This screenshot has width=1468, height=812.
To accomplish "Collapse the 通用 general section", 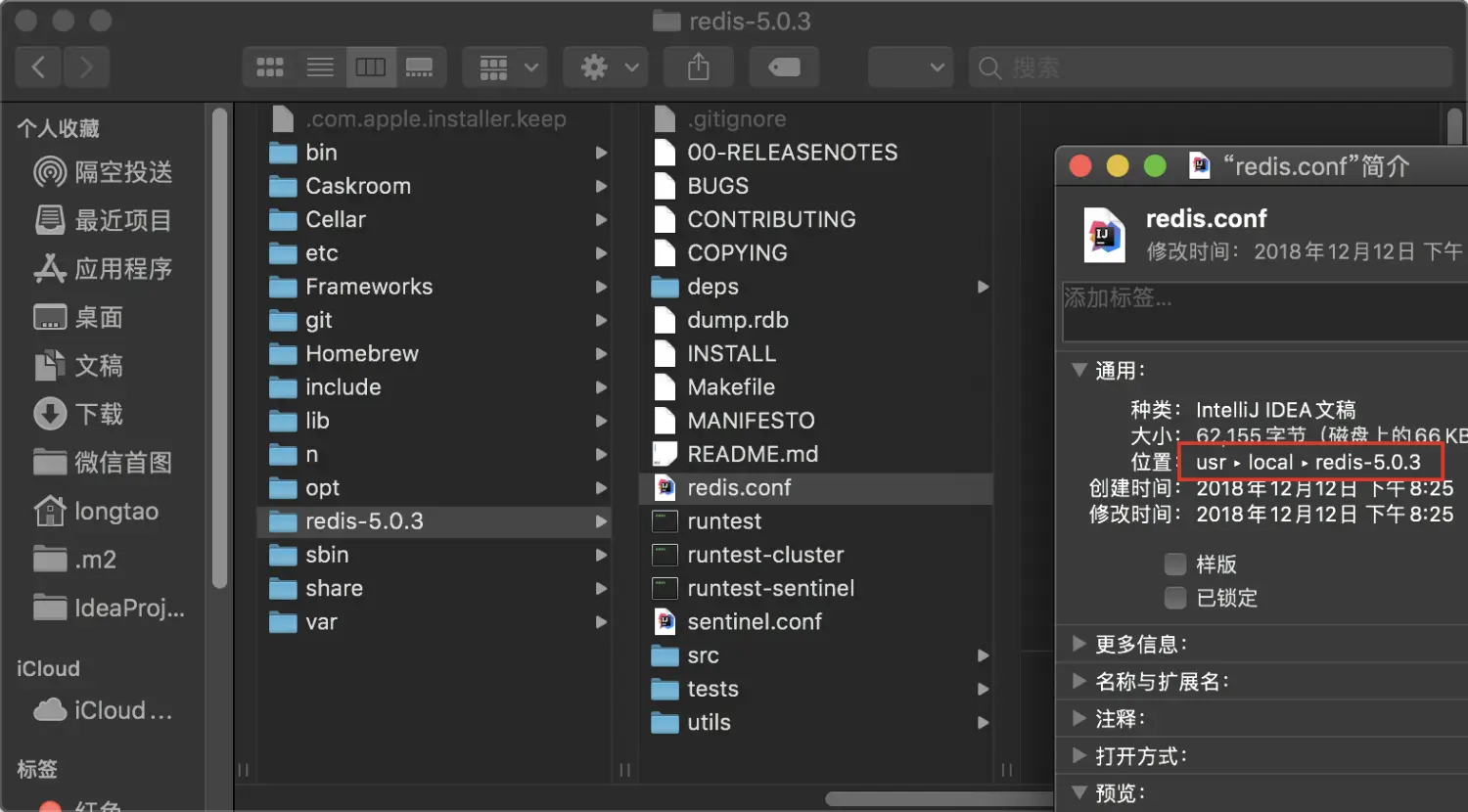I will coord(1079,370).
